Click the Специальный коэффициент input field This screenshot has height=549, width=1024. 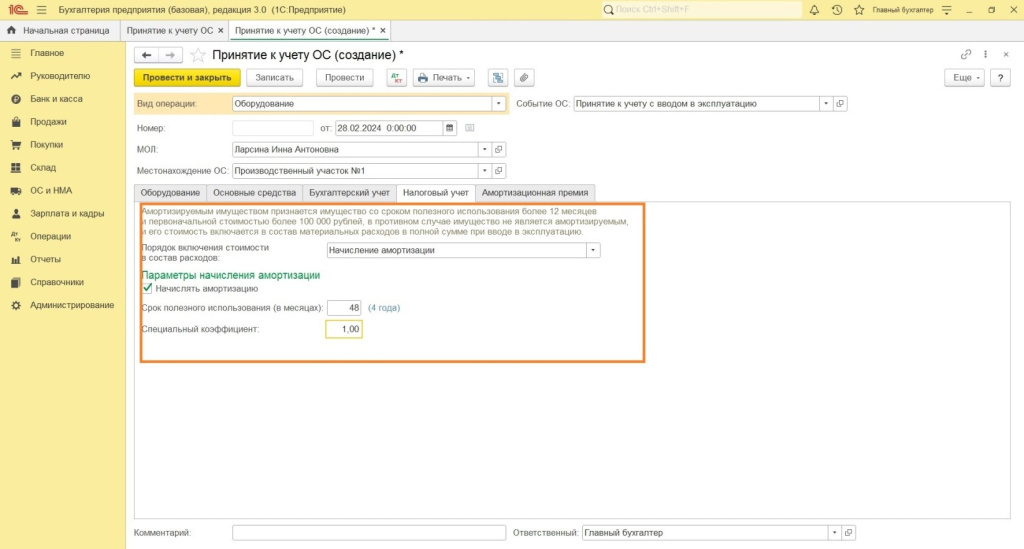point(344,329)
